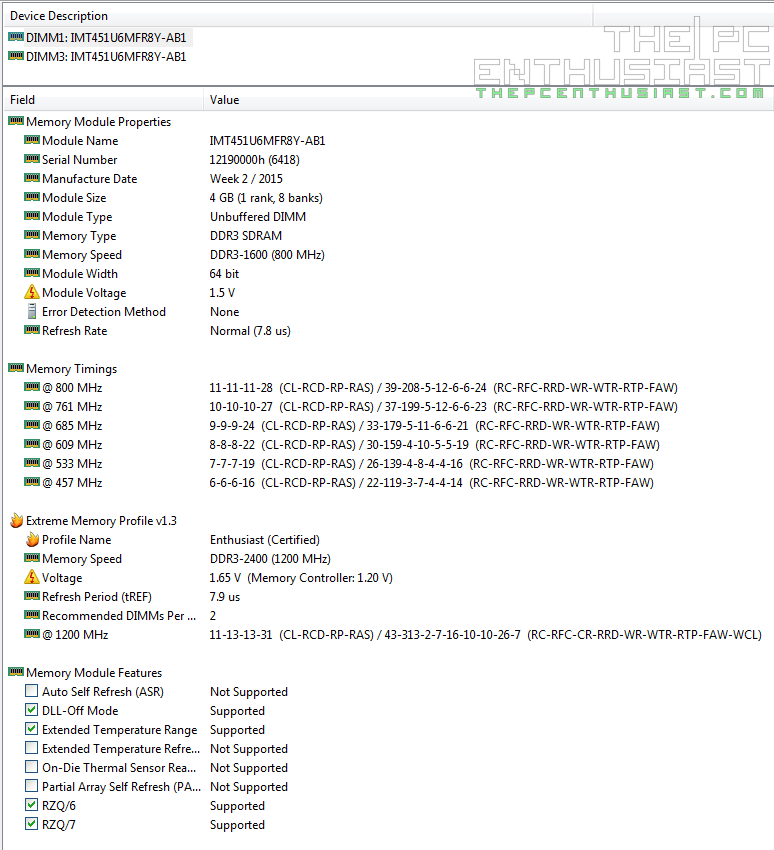774x850 pixels.
Task: Click the Profile Name flame icon
Action: [33, 539]
